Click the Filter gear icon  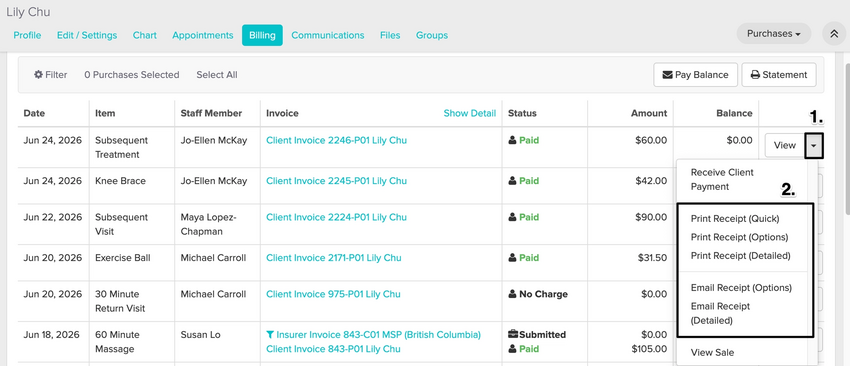[38, 75]
